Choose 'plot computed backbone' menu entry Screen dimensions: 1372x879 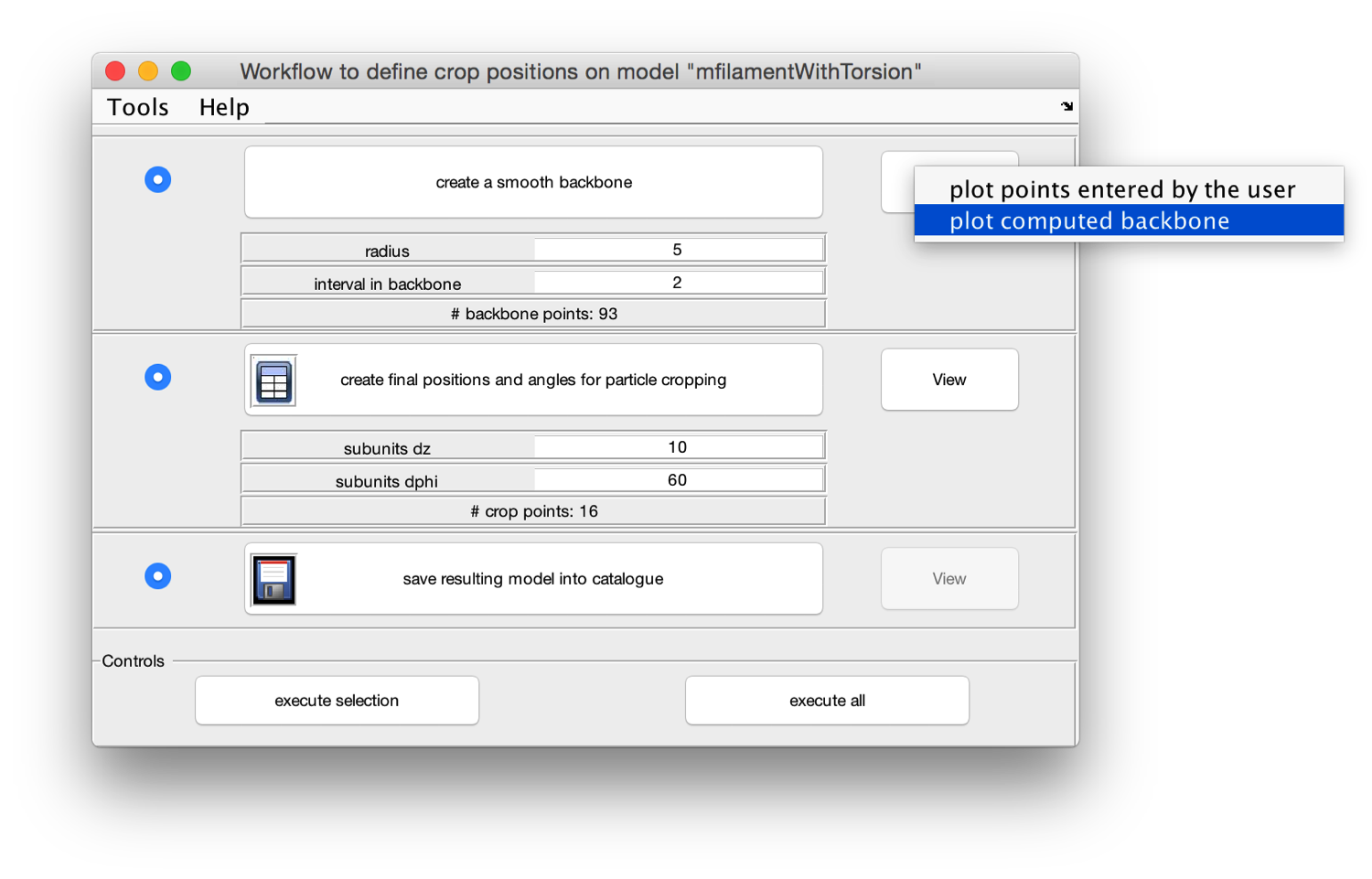click(1129, 220)
